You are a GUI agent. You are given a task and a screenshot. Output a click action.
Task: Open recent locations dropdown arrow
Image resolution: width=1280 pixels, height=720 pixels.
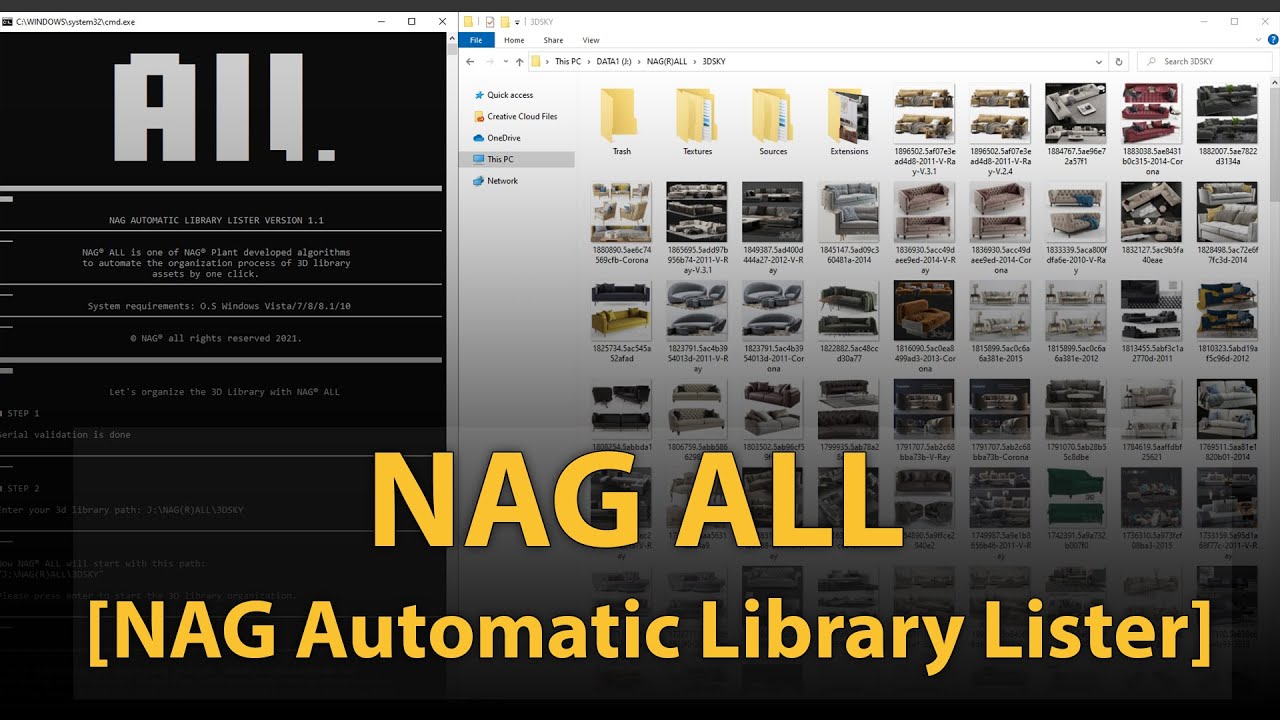point(505,61)
